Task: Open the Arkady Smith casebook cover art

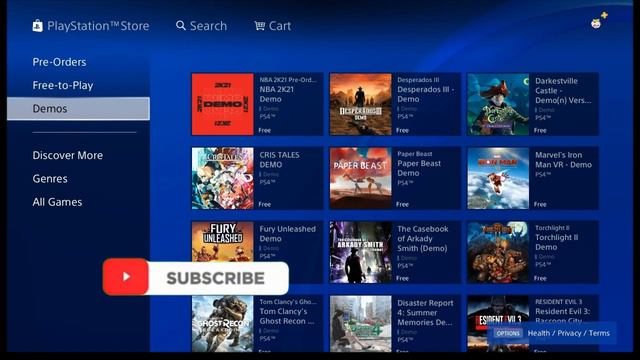Action: [x=360, y=252]
